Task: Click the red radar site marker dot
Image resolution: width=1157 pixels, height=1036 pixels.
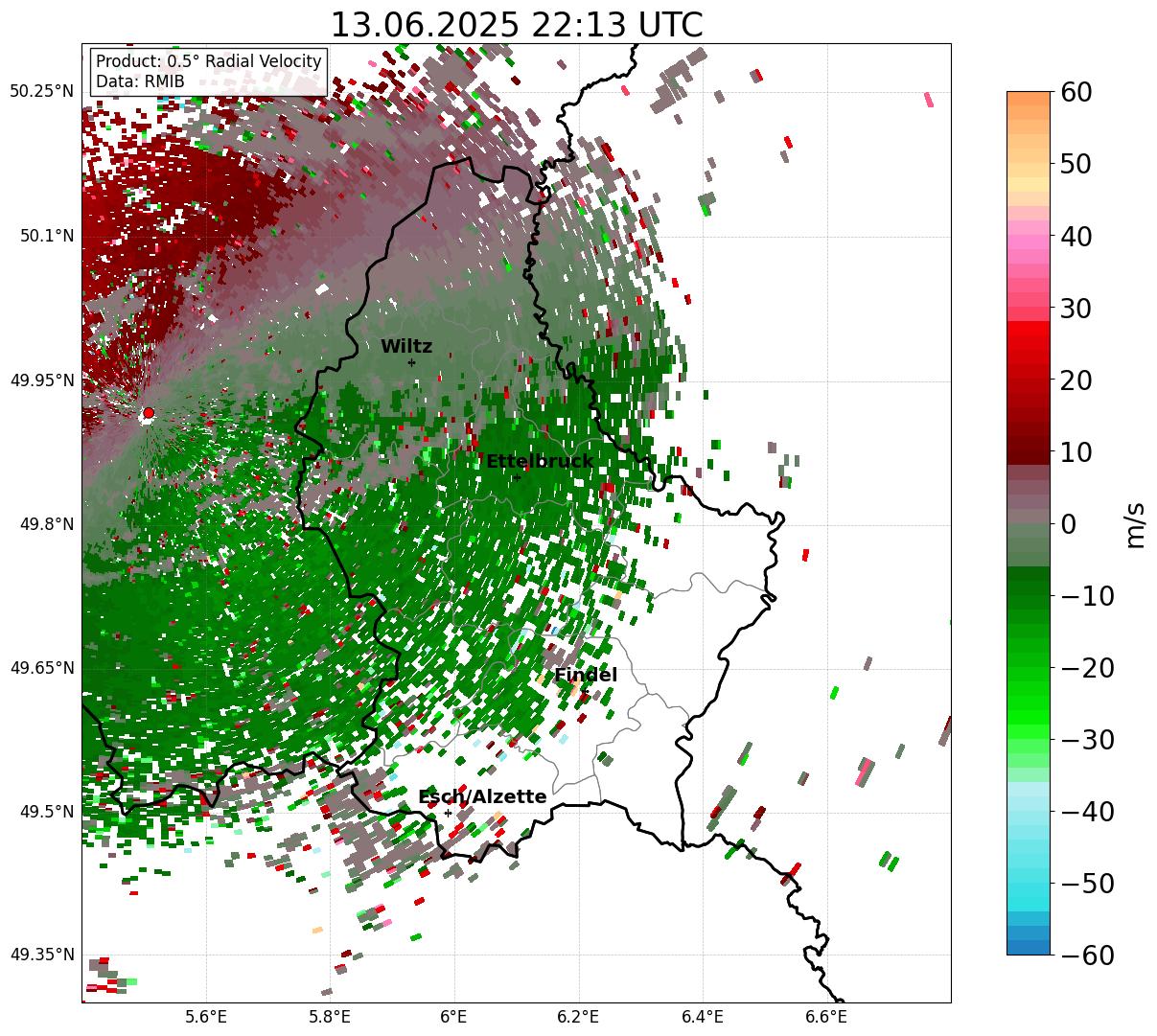Action: click(x=148, y=413)
